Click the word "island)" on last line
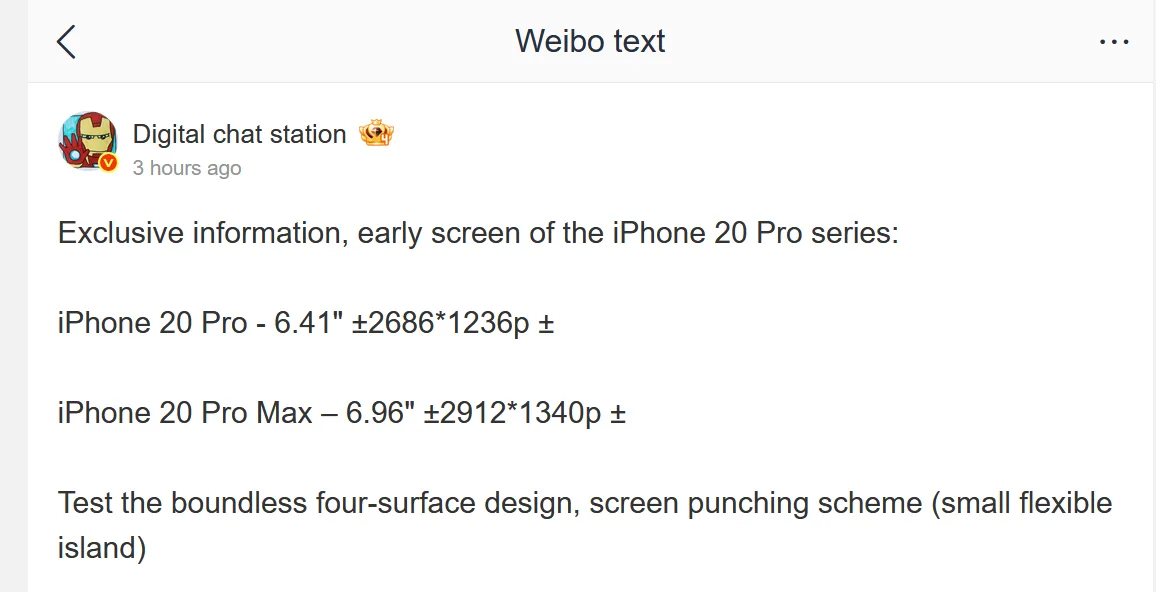 point(102,548)
